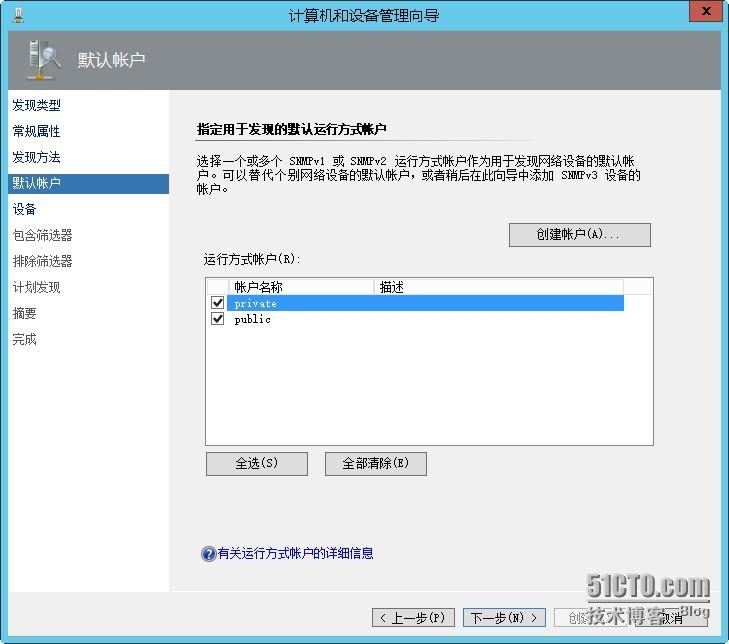Screen dimensions: 729x644
Task: Click the header checkbox column cell
Action: coord(217,286)
